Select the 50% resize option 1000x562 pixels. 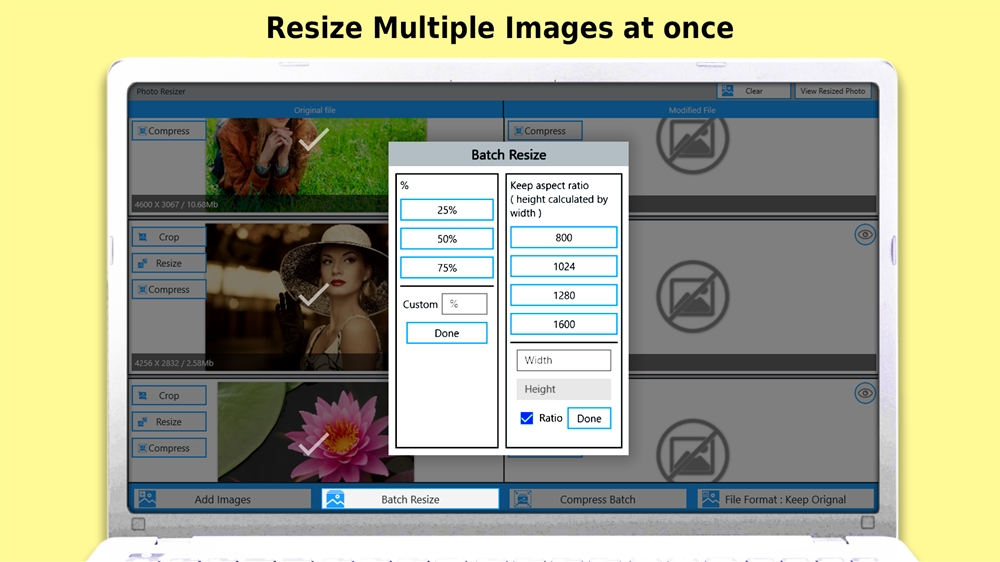(446, 239)
